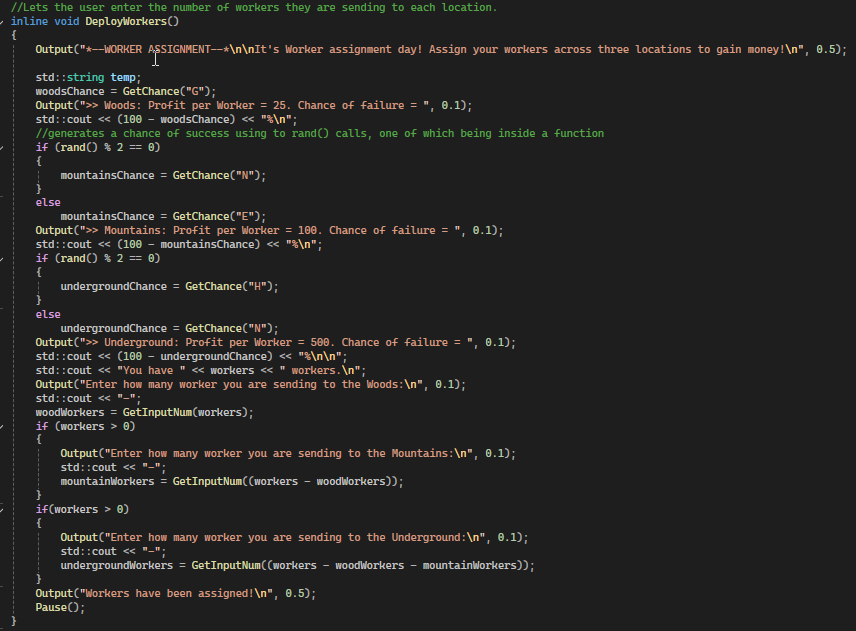Click the 'inline' keyword
This screenshot has width=856, height=631.
(29, 21)
